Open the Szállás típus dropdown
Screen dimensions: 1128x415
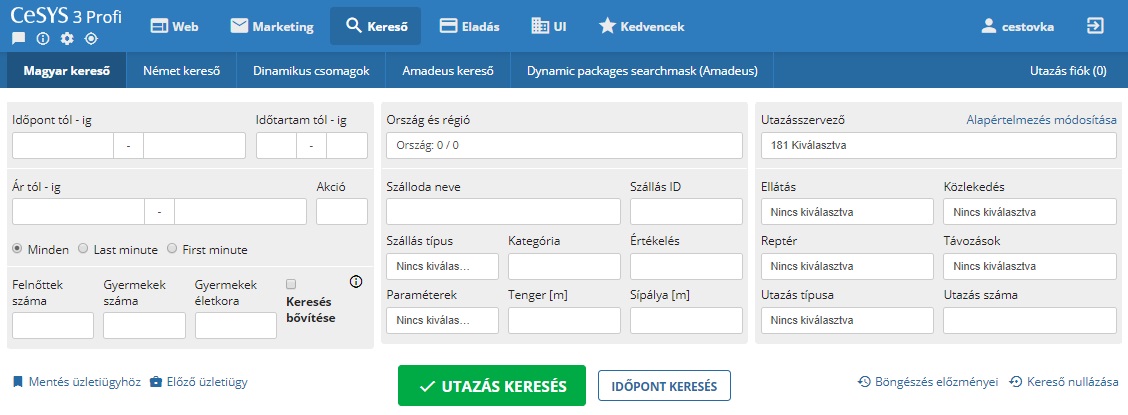pos(442,266)
